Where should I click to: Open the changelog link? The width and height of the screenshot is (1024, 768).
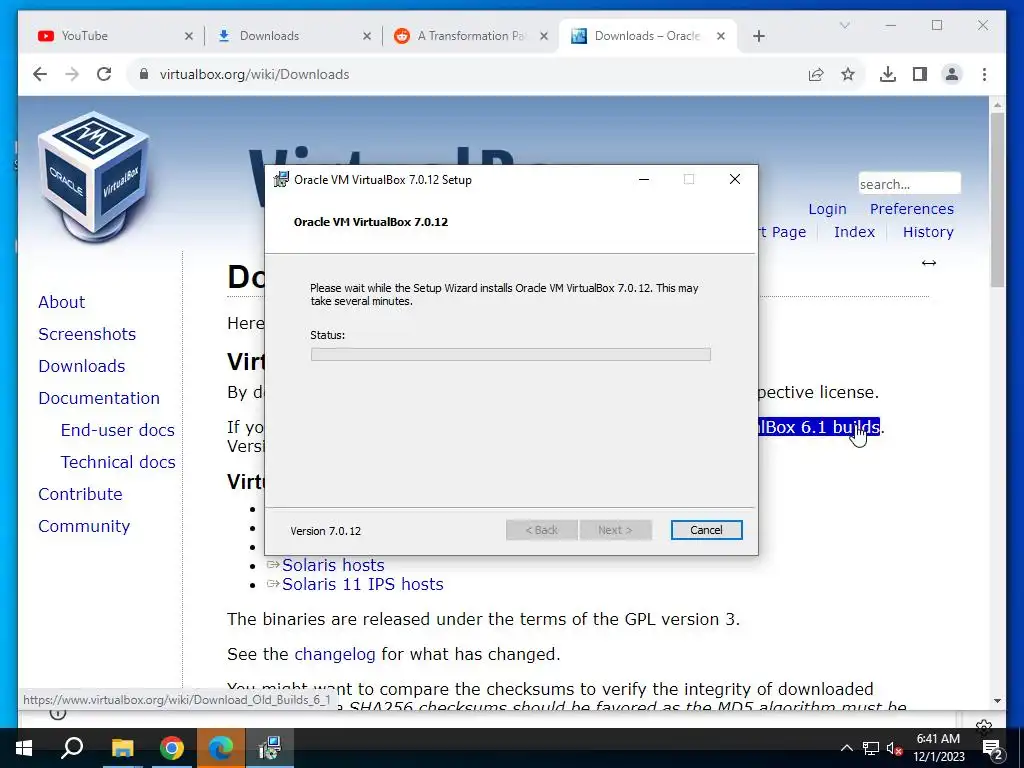335,654
